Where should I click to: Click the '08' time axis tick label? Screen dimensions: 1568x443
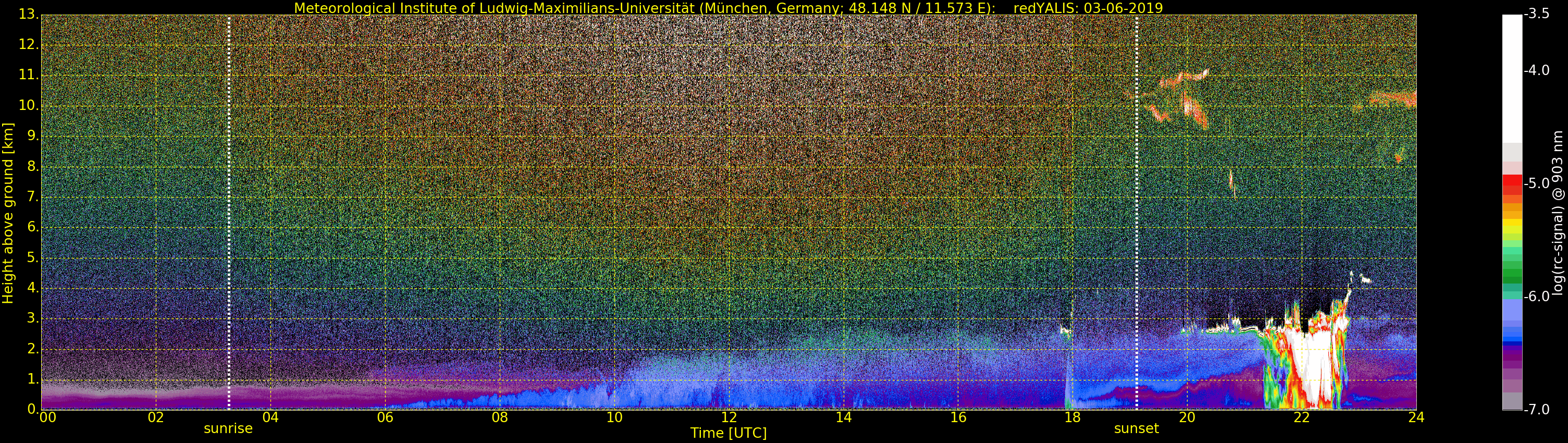pyautogui.click(x=500, y=417)
